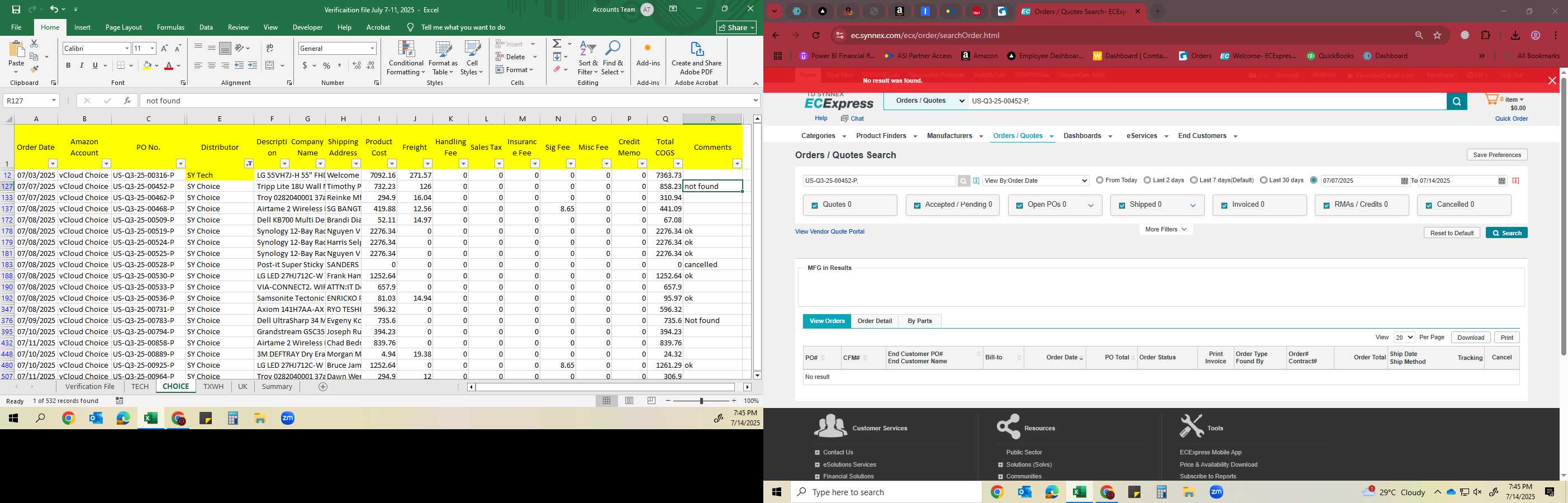Open the Fill Color swatch dropdown

157,66
